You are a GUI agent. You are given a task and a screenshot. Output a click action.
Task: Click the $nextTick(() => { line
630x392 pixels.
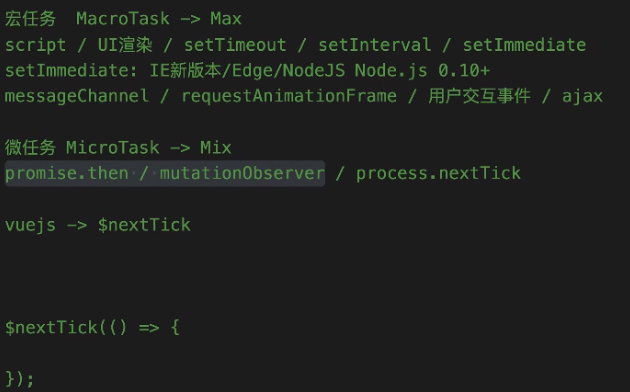[x=92, y=327]
